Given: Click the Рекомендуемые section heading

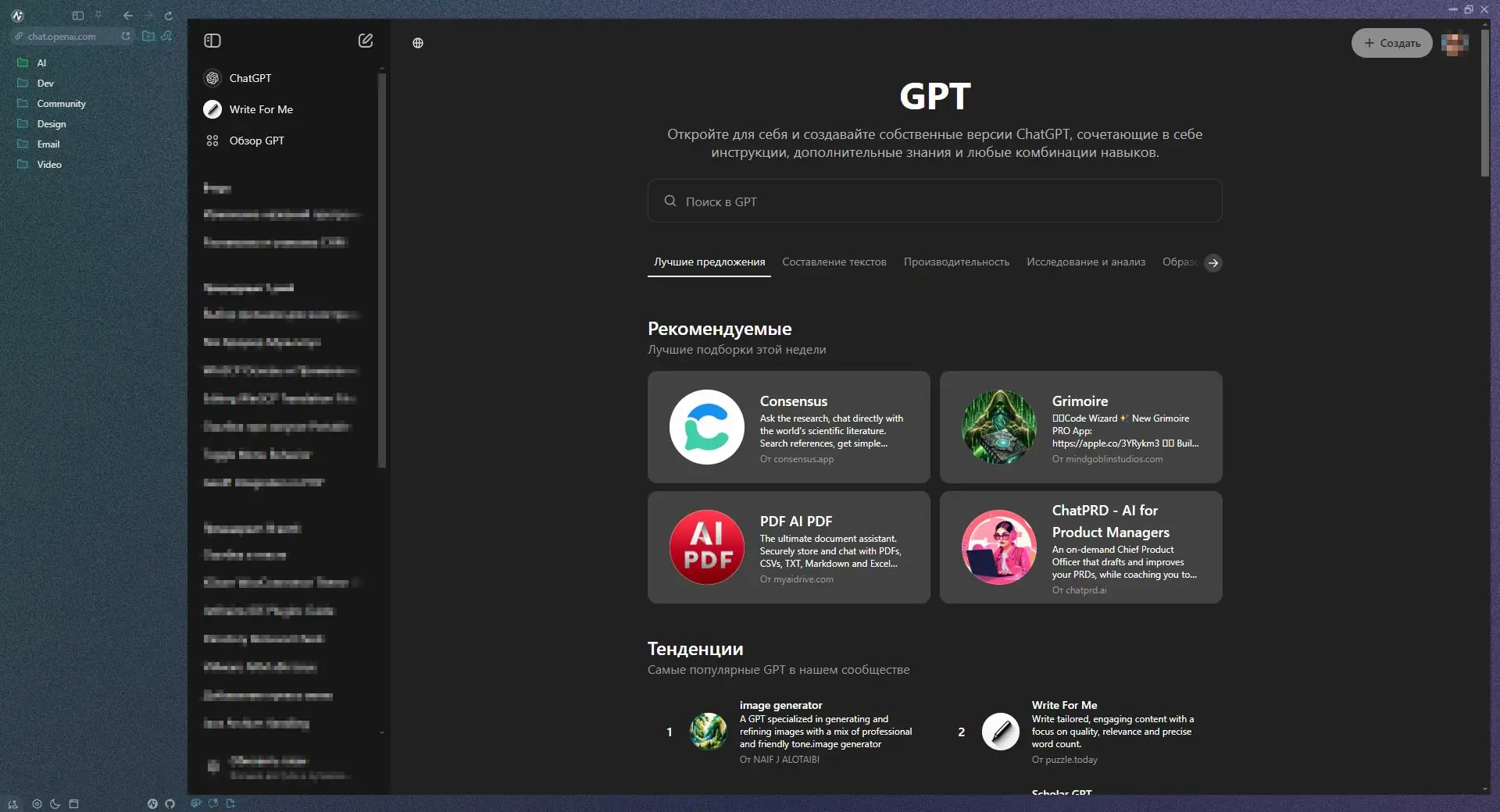Looking at the screenshot, I should coord(720,329).
